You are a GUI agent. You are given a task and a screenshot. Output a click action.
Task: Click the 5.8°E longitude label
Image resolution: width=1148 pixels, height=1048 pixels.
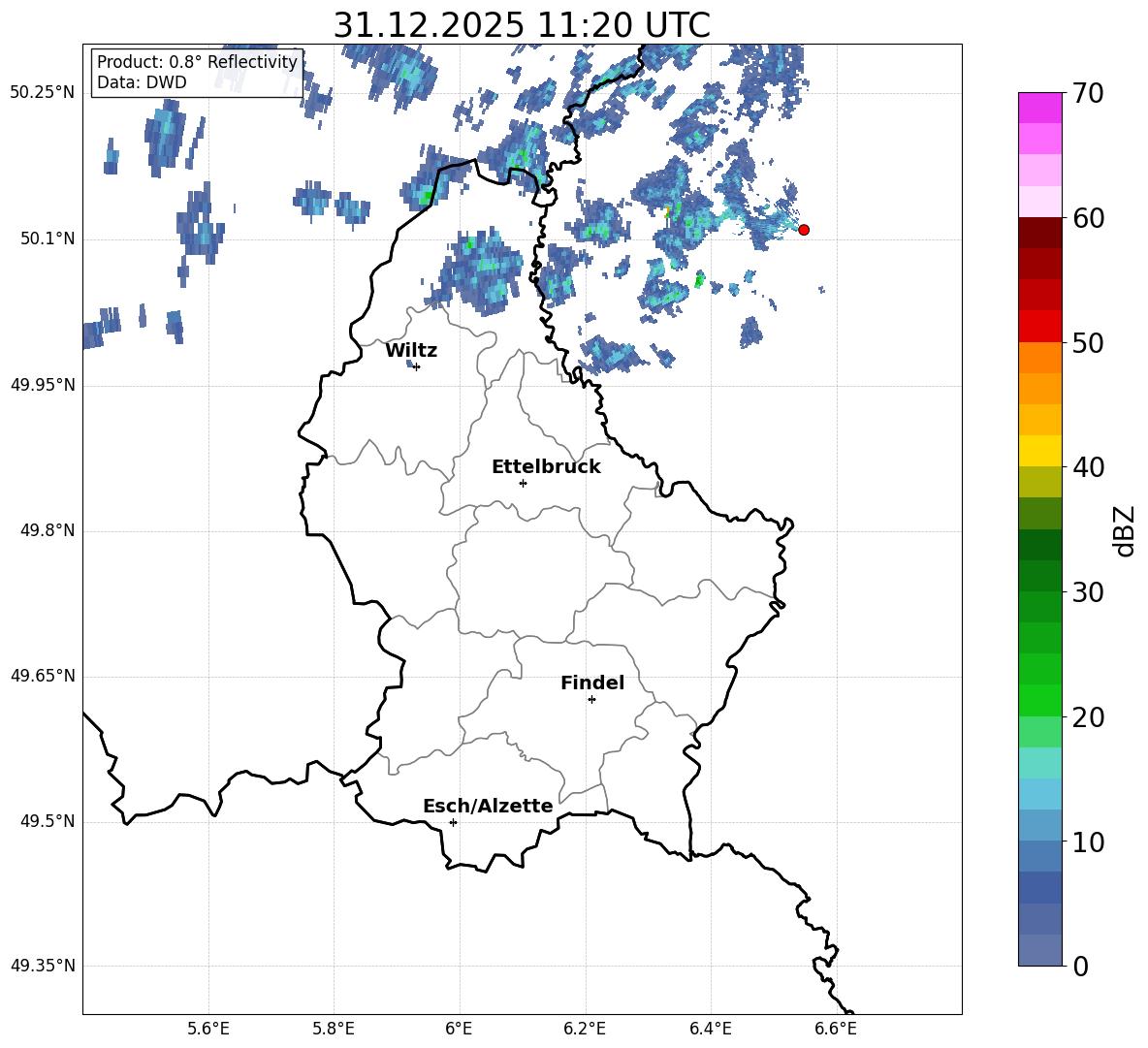334,1030
